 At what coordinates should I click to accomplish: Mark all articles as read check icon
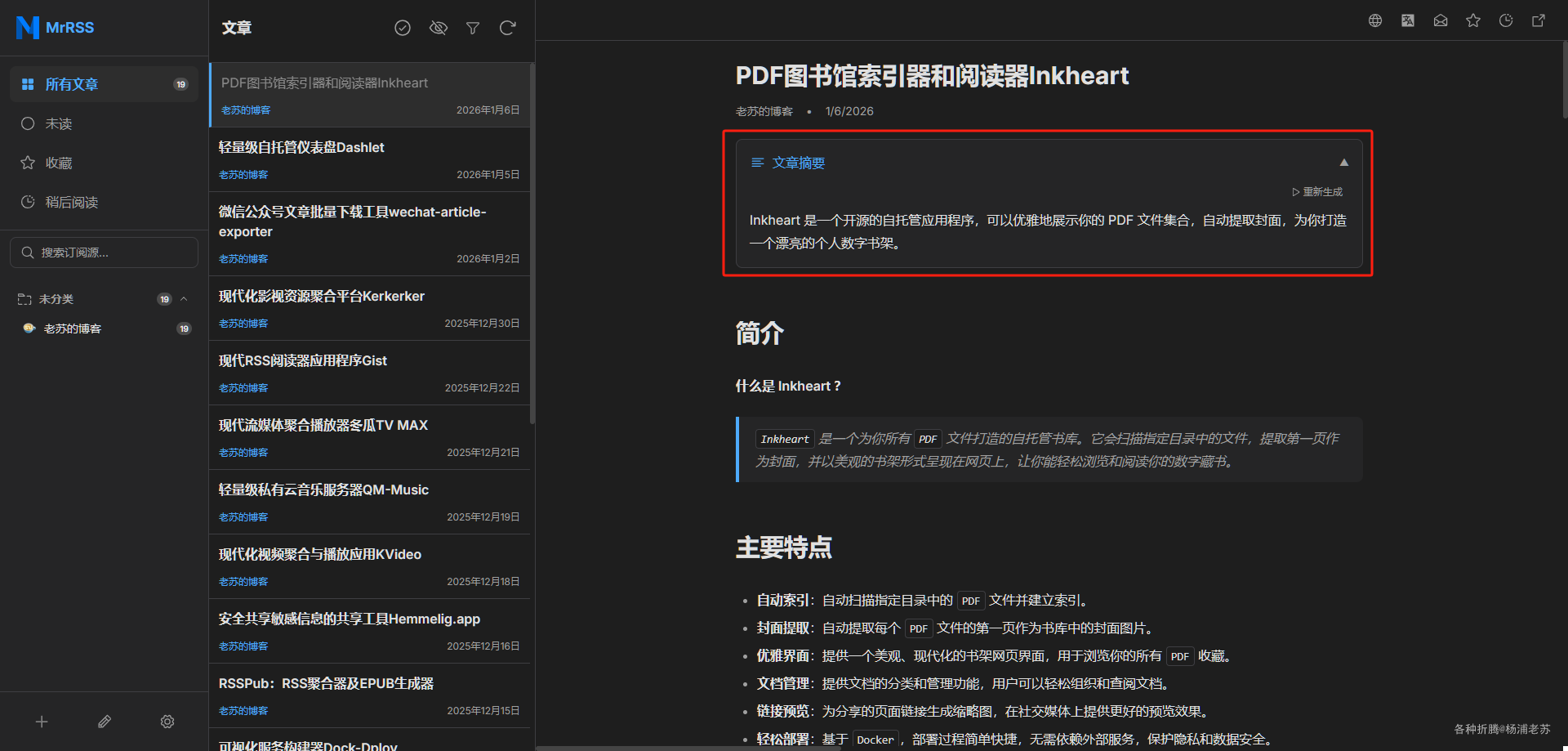coord(403,28)
